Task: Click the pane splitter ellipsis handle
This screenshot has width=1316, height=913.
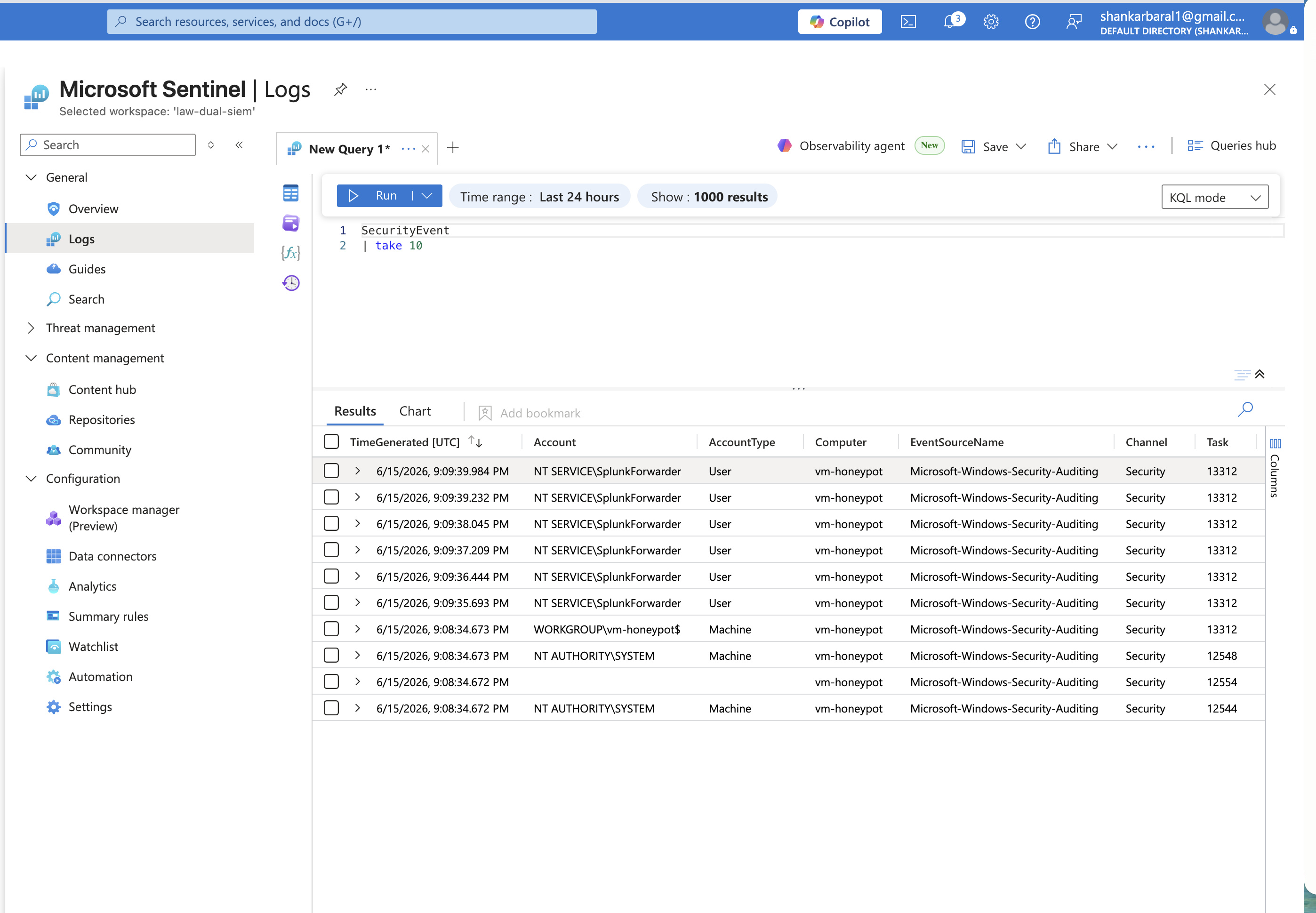Action: click(x=799, y=389)
